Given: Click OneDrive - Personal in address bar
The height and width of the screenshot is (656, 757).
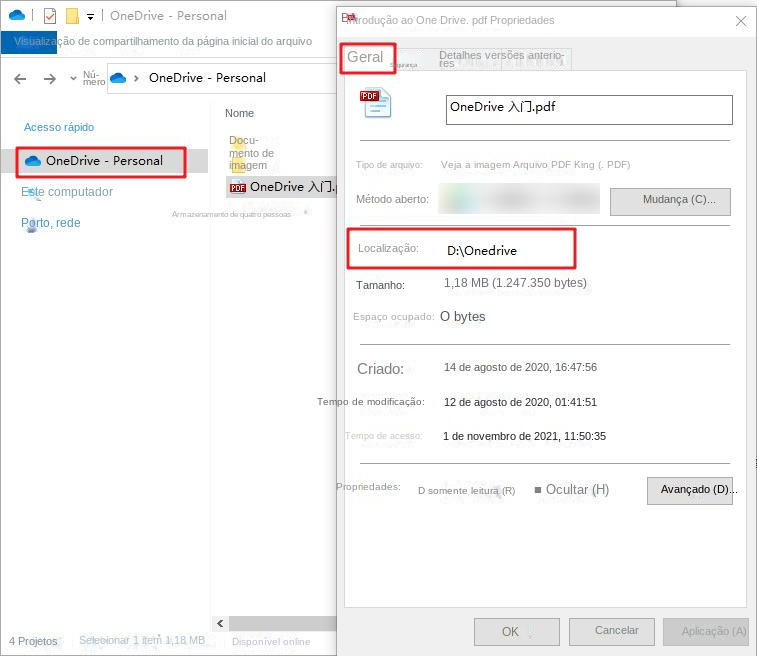Looking at the screenshot, I should coord(207,78).
